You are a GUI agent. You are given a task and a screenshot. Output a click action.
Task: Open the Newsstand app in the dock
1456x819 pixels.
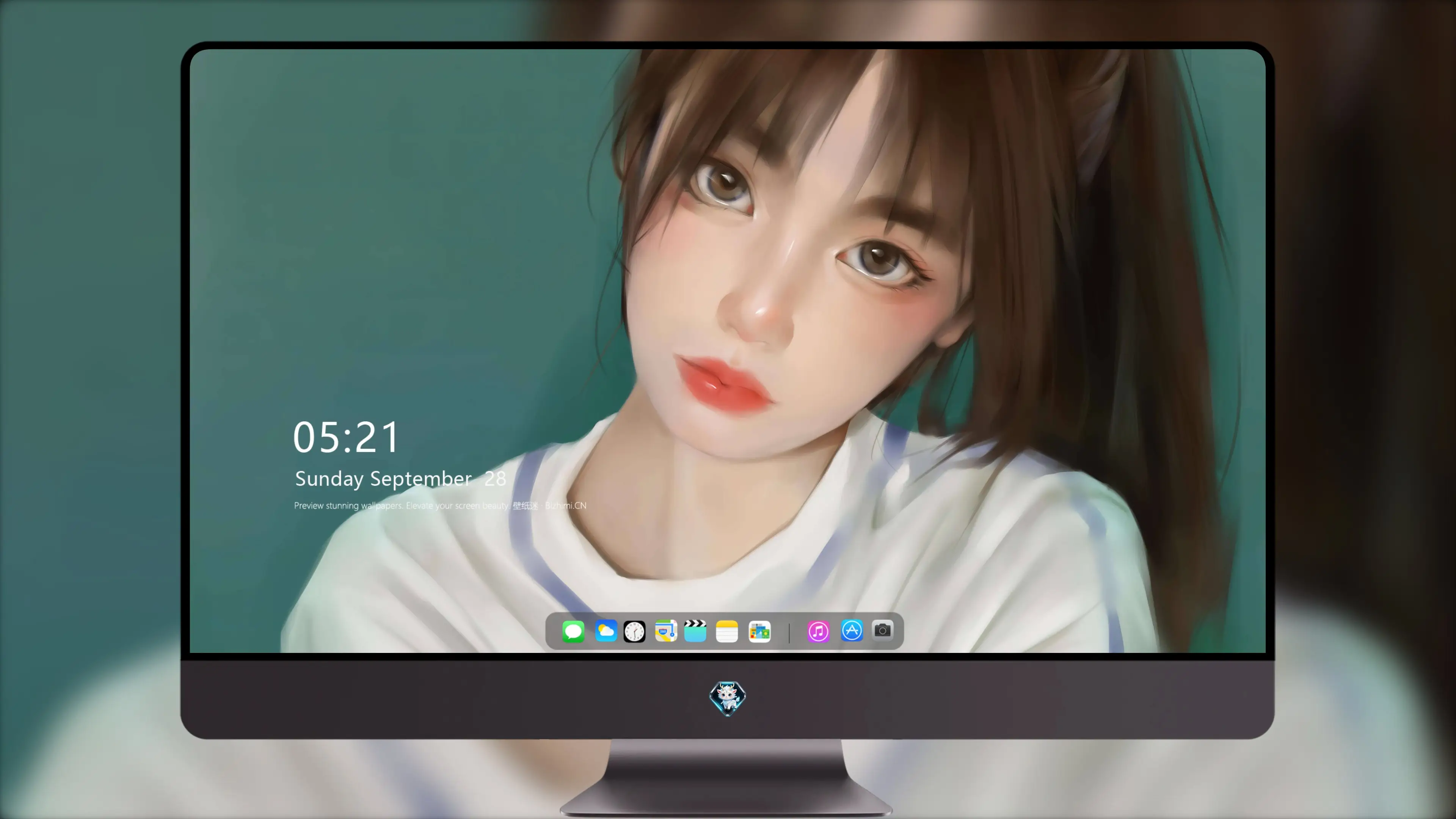pyautogui.click(x=759, y=631)
